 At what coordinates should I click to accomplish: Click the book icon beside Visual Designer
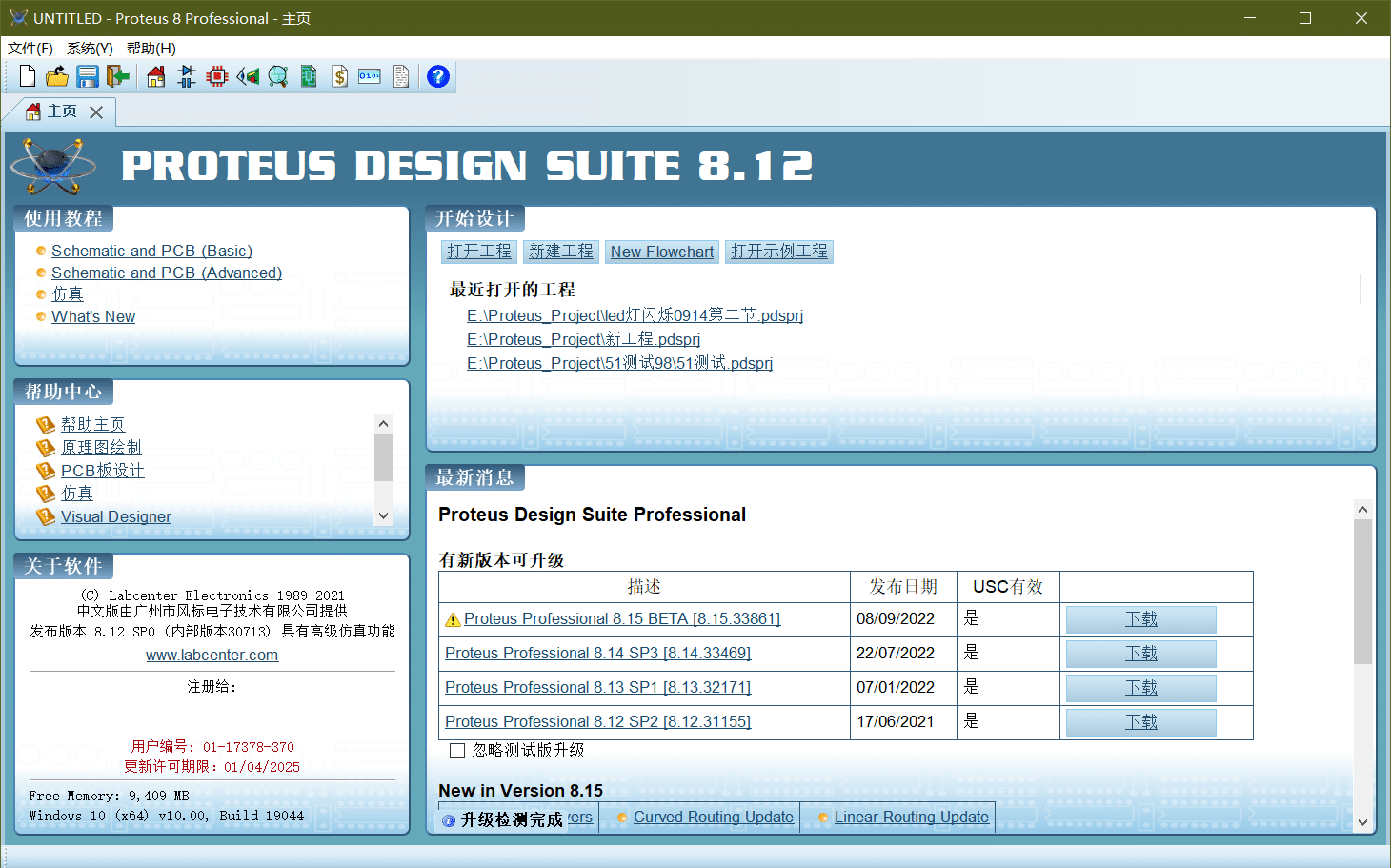[x=46, y=516]
